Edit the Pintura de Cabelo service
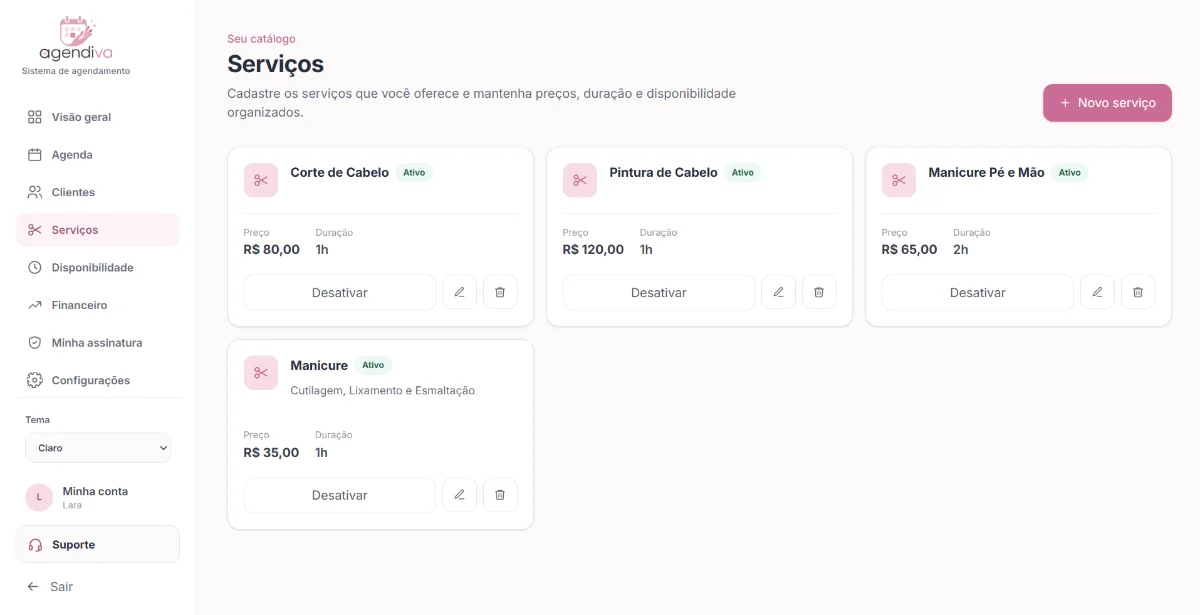Viewport: 1200px width, 615px height. (778, 292)
